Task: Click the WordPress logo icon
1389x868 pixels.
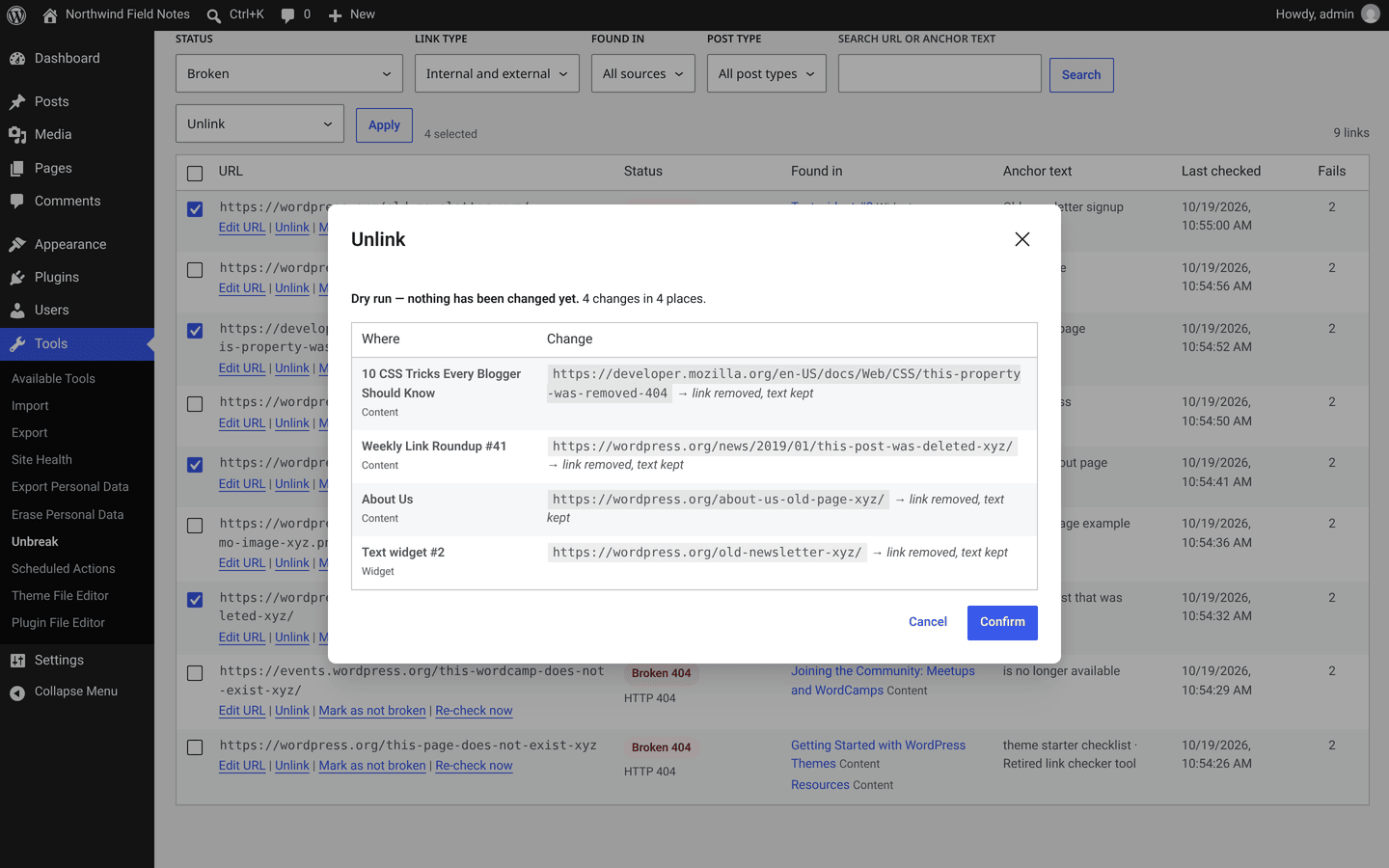Action: click(16, 14)
